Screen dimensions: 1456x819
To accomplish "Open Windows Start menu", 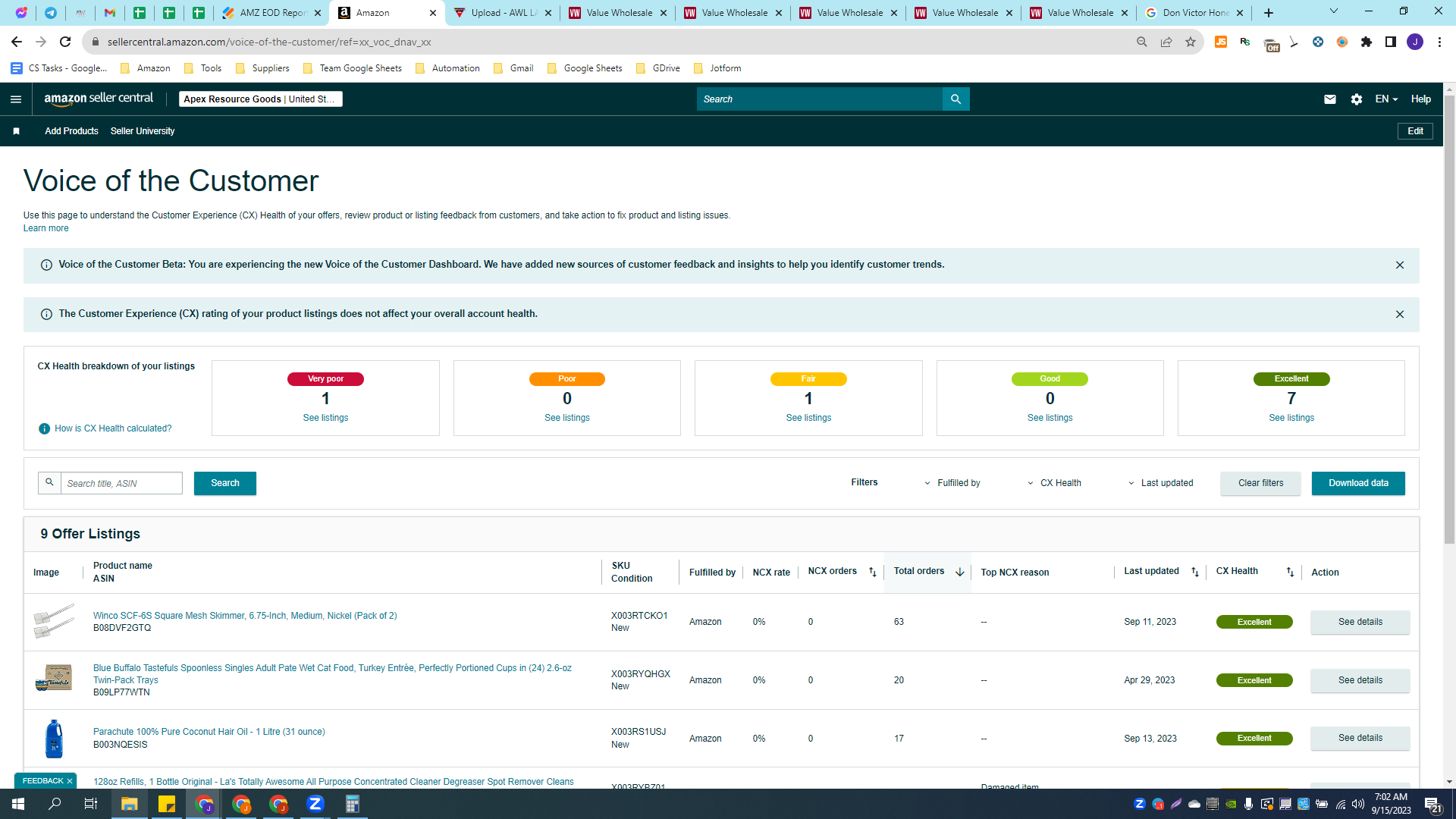I will [18, 804].
